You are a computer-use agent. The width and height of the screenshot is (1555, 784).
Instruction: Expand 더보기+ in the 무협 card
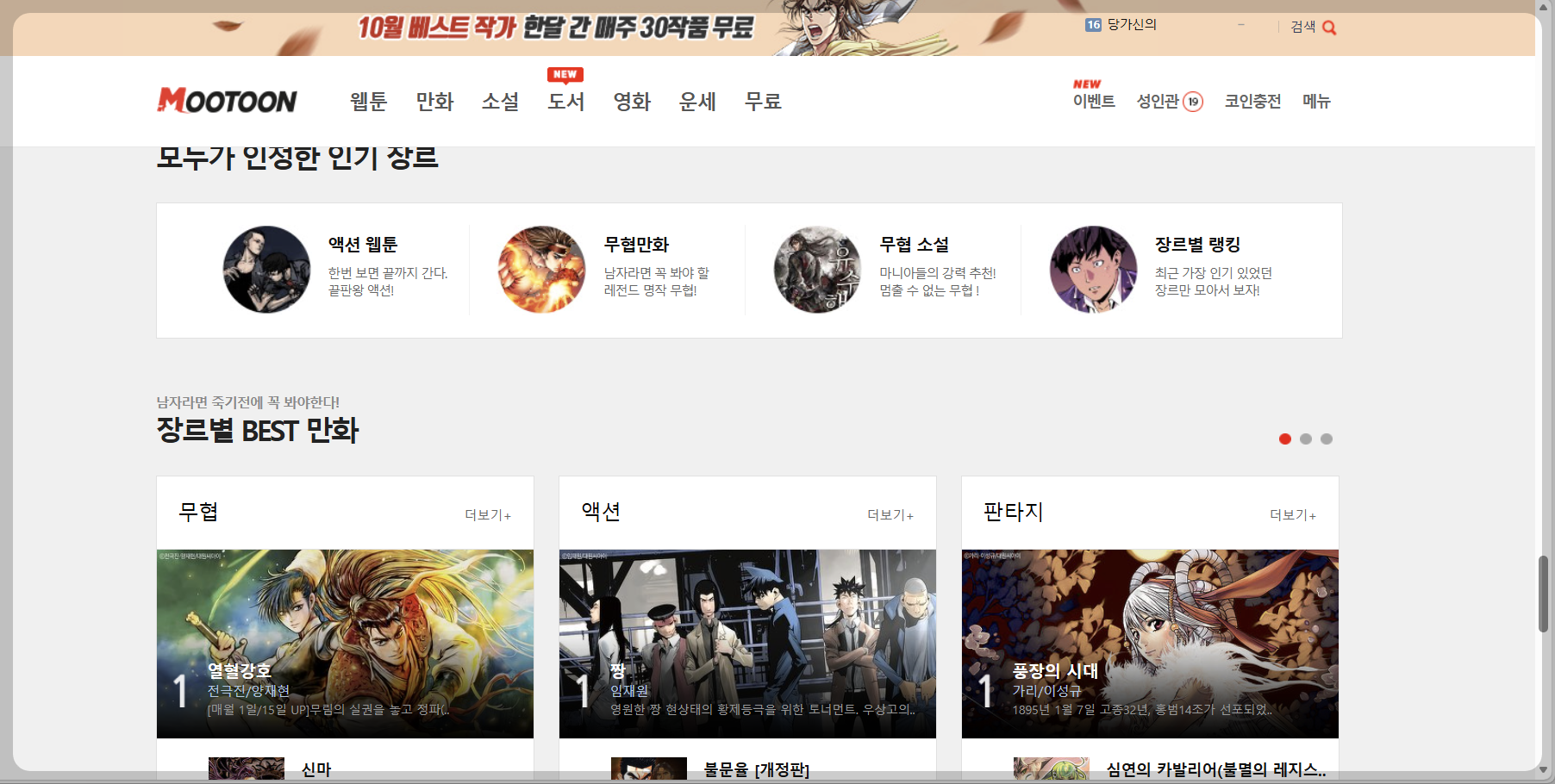click(x=488, y=515)
